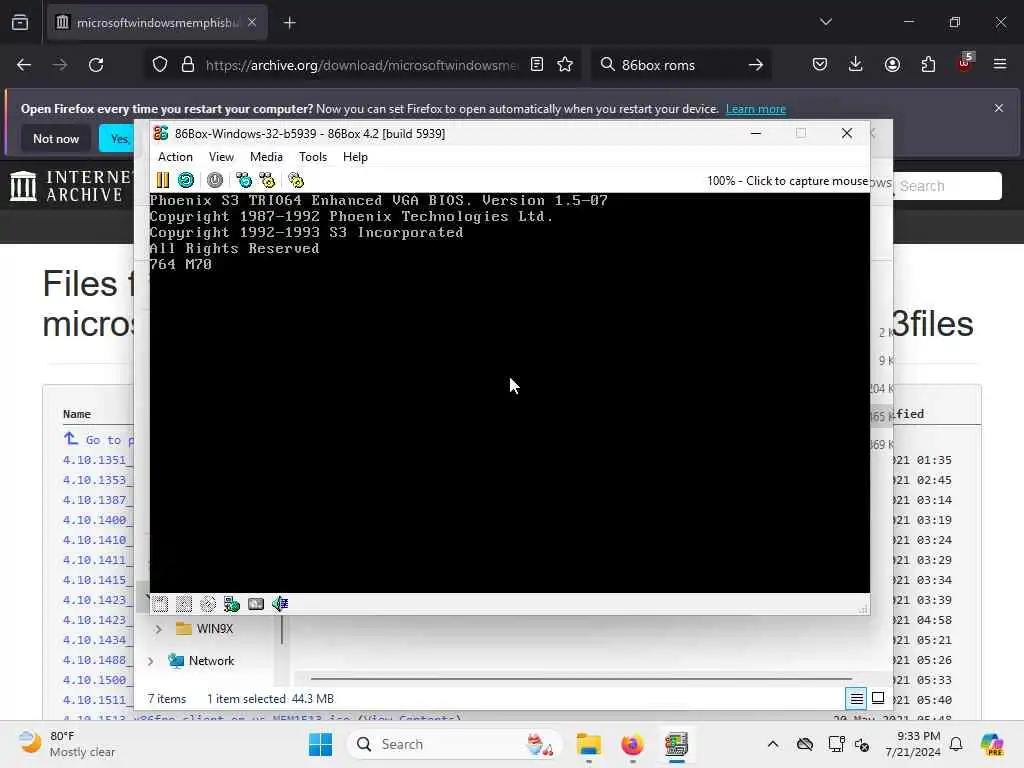Click first floppy drive status icon

[160, 604]
